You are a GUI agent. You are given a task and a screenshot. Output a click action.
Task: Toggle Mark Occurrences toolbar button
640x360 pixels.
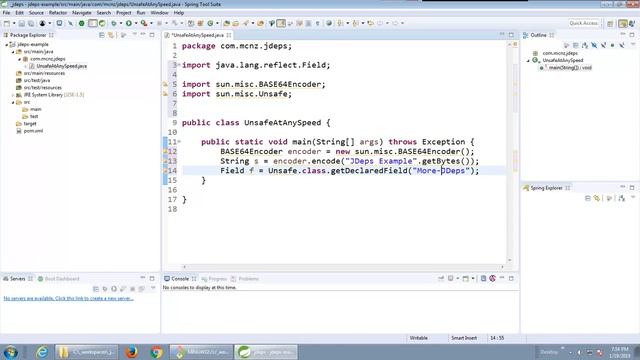pyautogui.click(x=281, y=23)
